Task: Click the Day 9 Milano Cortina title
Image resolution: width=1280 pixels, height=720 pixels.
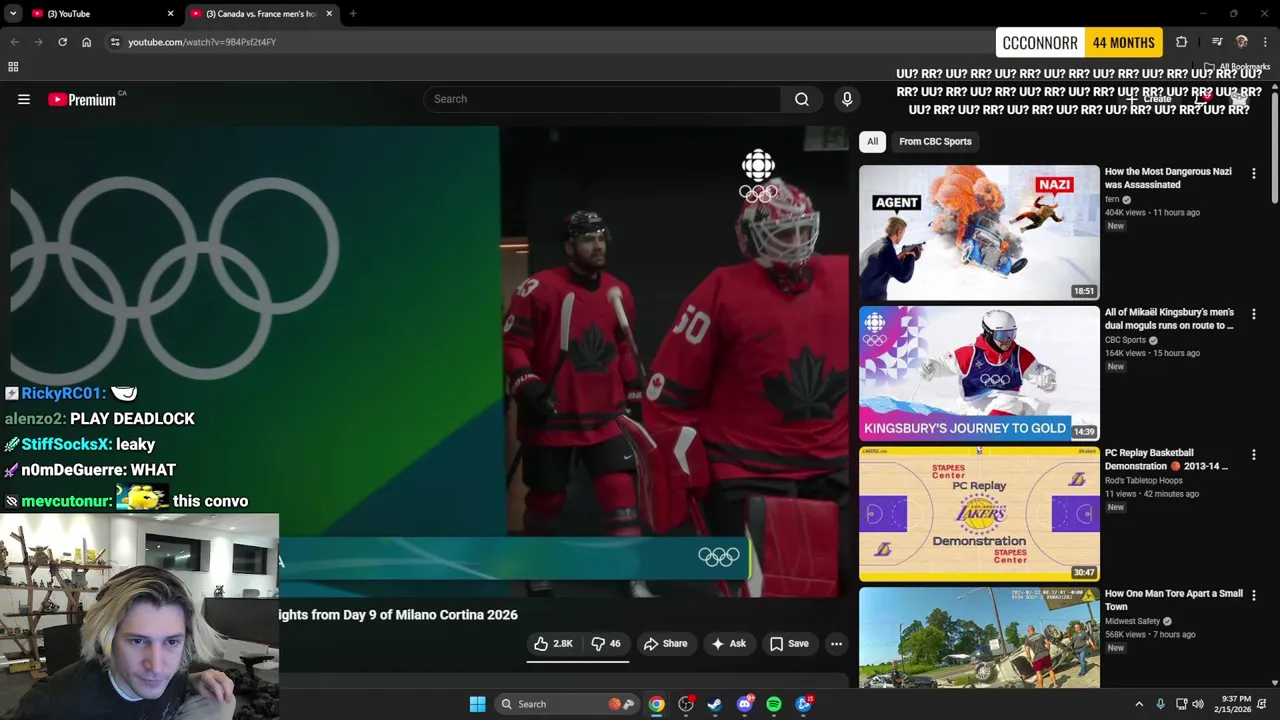Action: tap(398, 615)
